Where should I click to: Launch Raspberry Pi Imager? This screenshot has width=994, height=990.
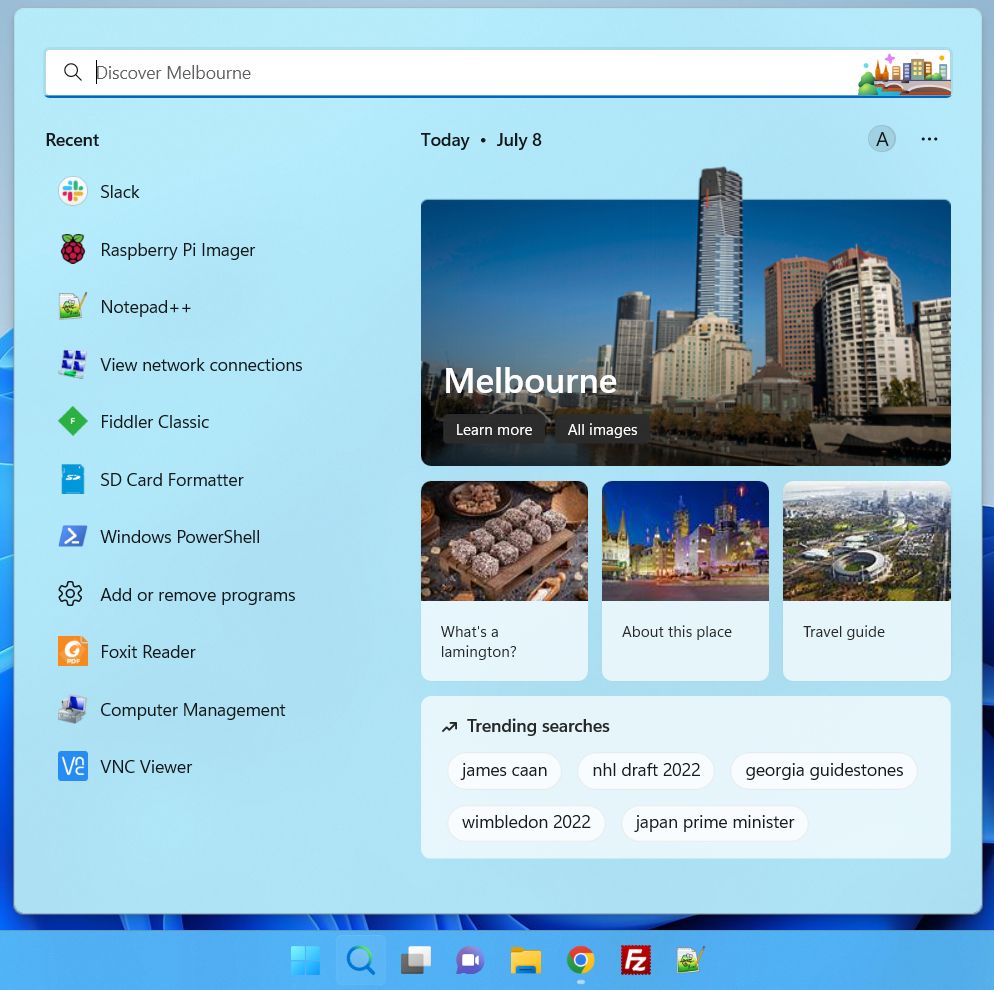pyautogui.click(x=177, y=249)
